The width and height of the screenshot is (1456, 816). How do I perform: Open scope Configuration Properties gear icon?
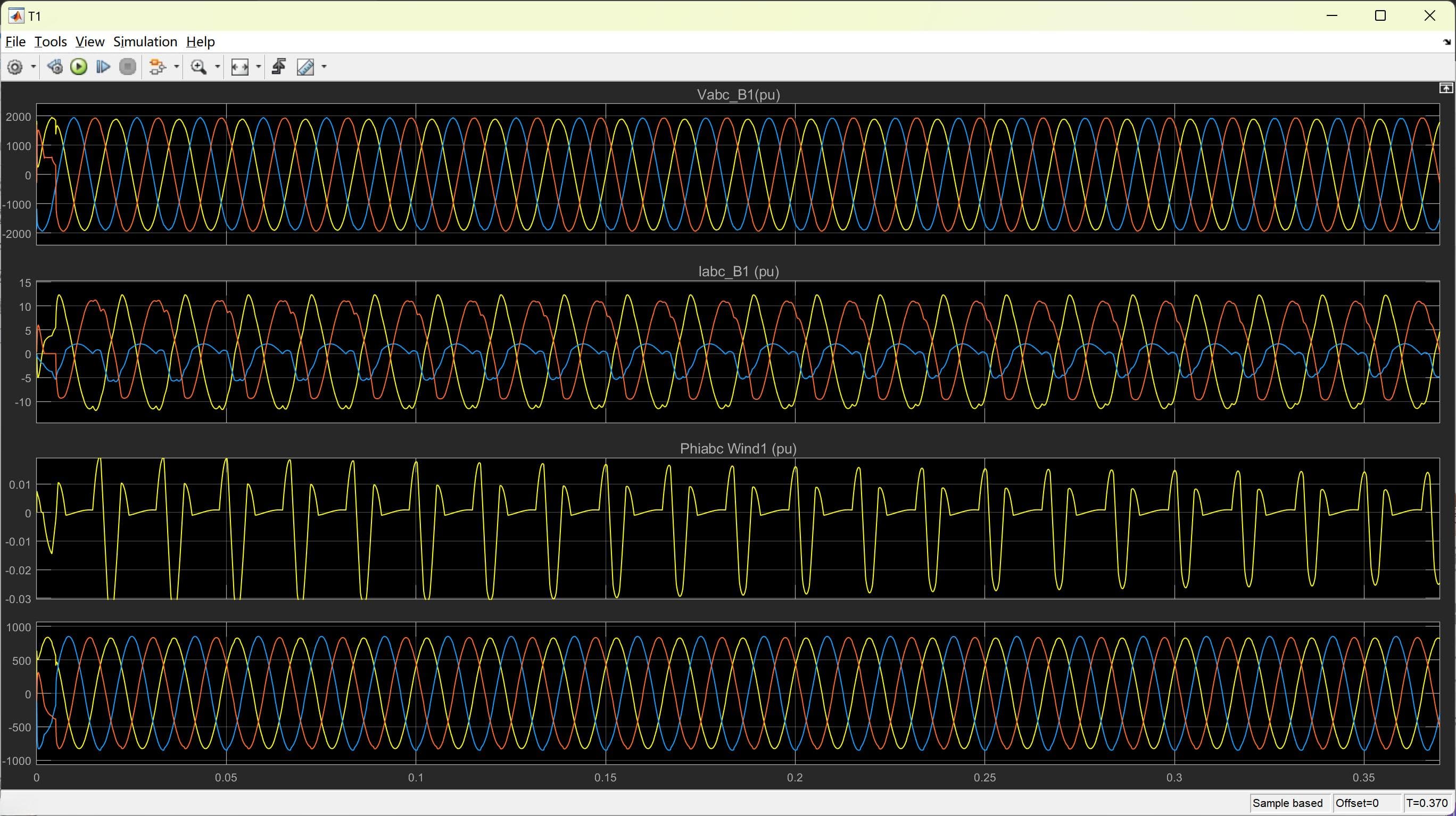point(15,67)
